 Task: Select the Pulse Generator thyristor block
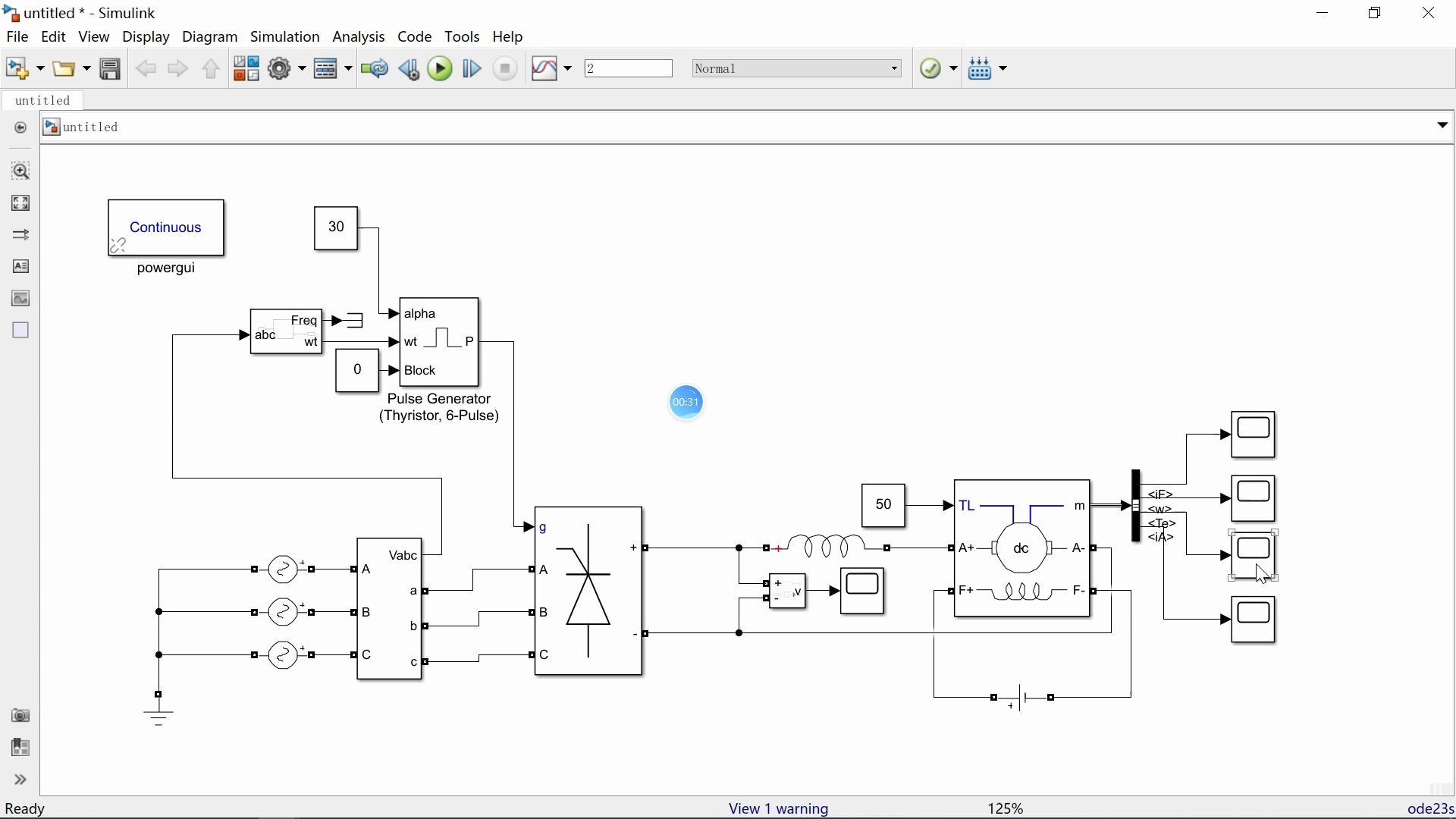tap(440, 342)
